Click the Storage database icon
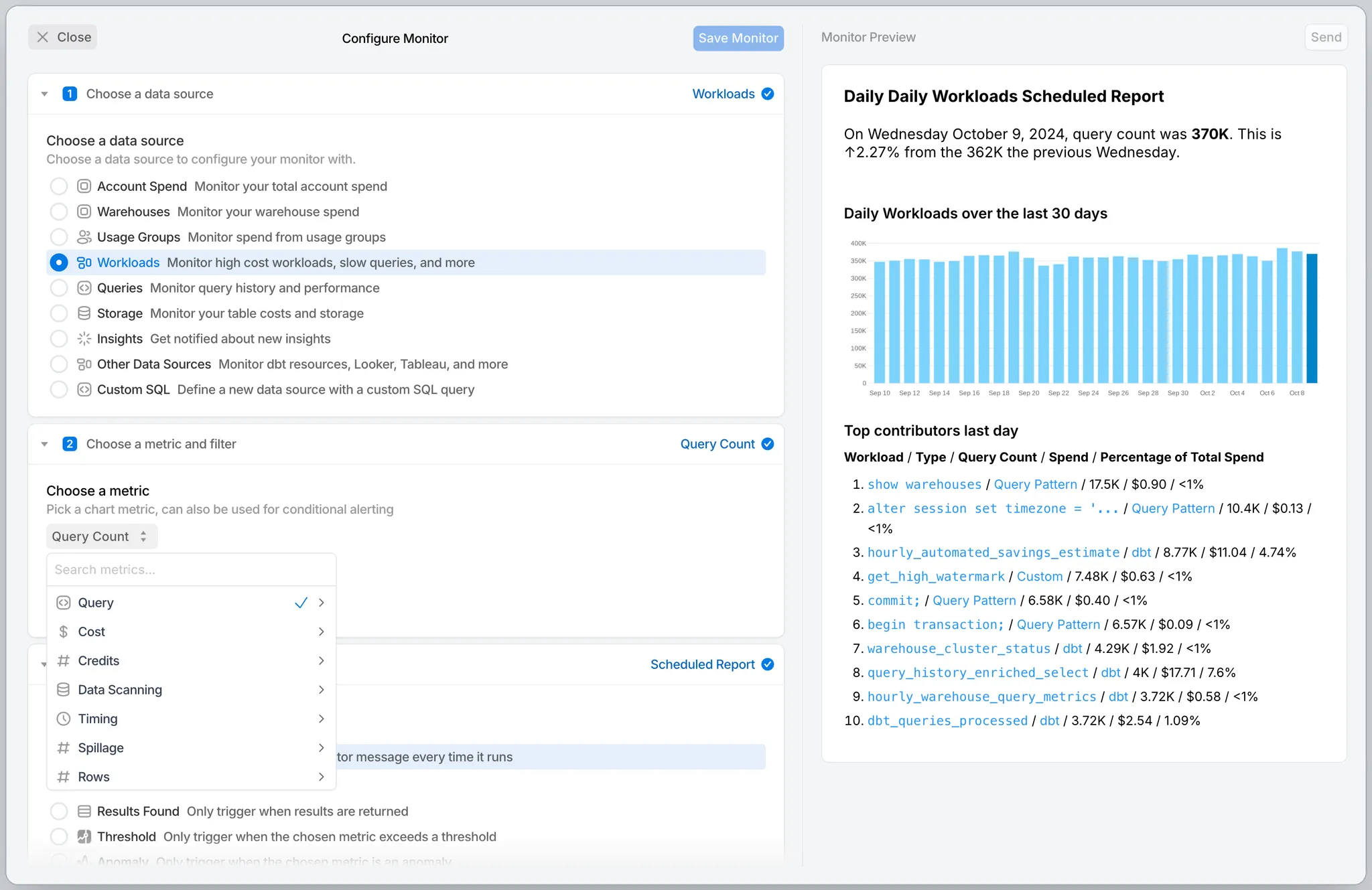Image resolution: width=1372 pixels, height=890 pixels. pos(84,313)
